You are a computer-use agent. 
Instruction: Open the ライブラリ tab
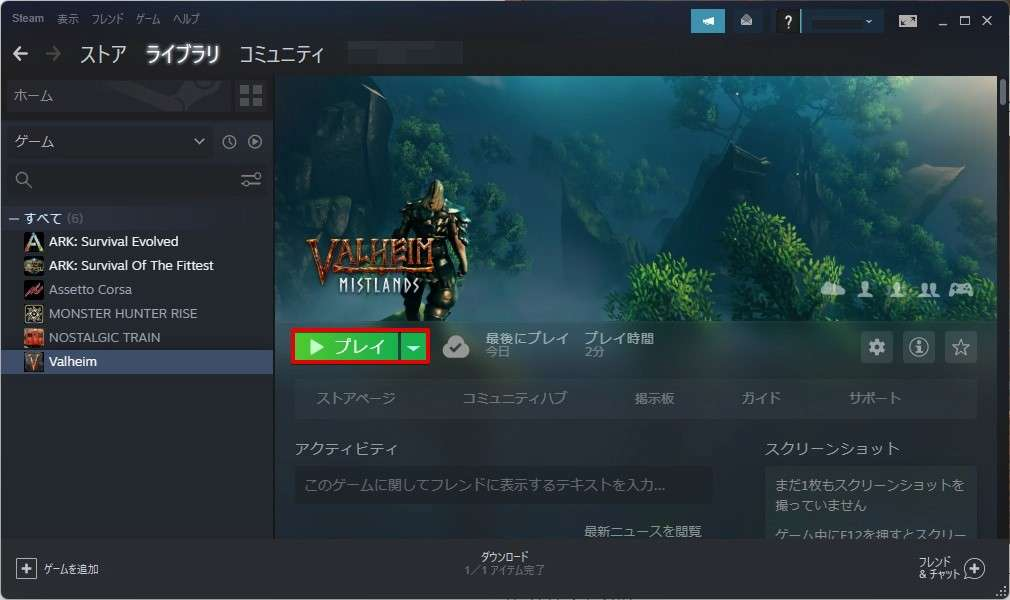click(182, 54)
